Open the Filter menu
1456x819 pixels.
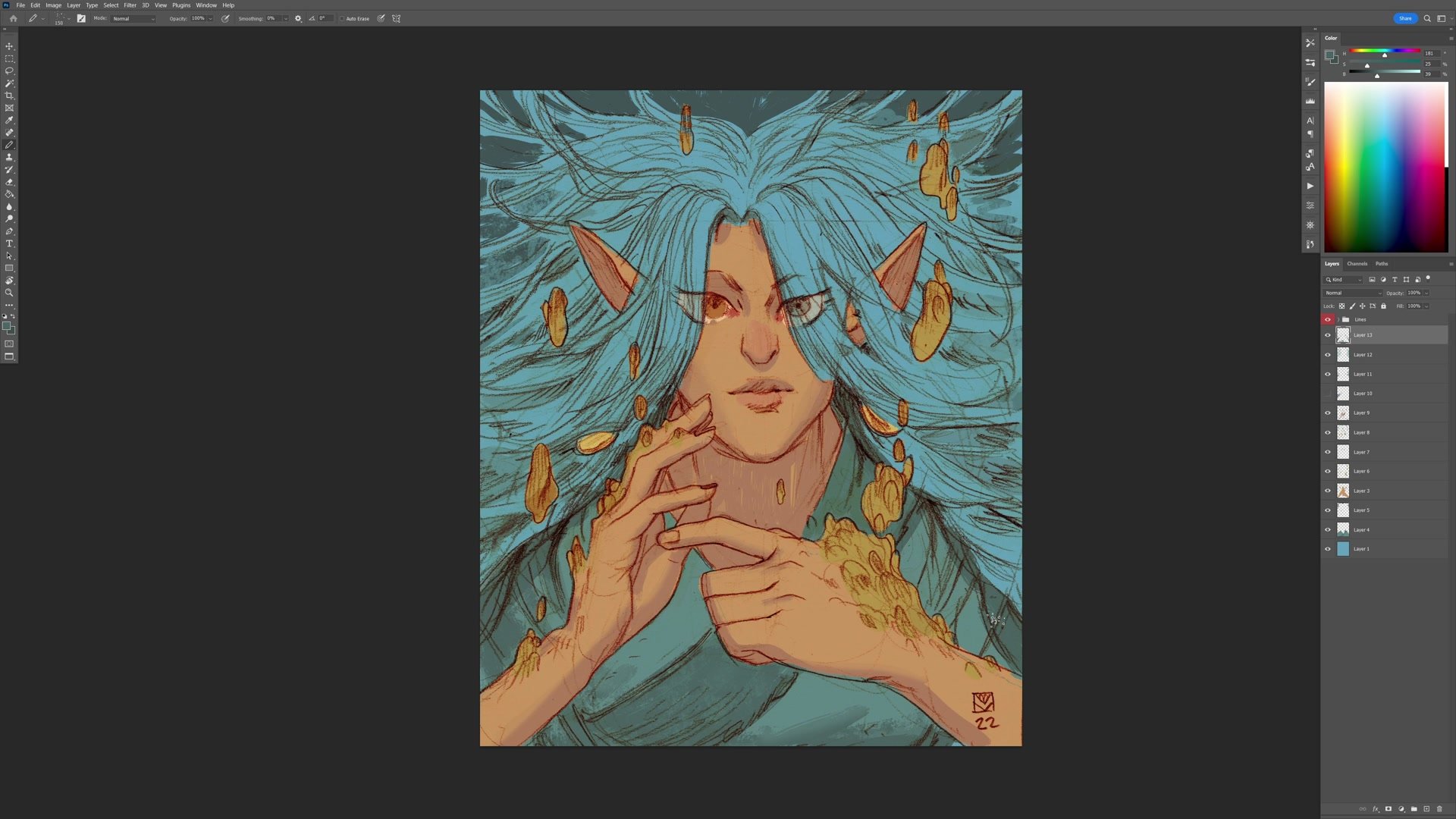click(x=130, y=5)
